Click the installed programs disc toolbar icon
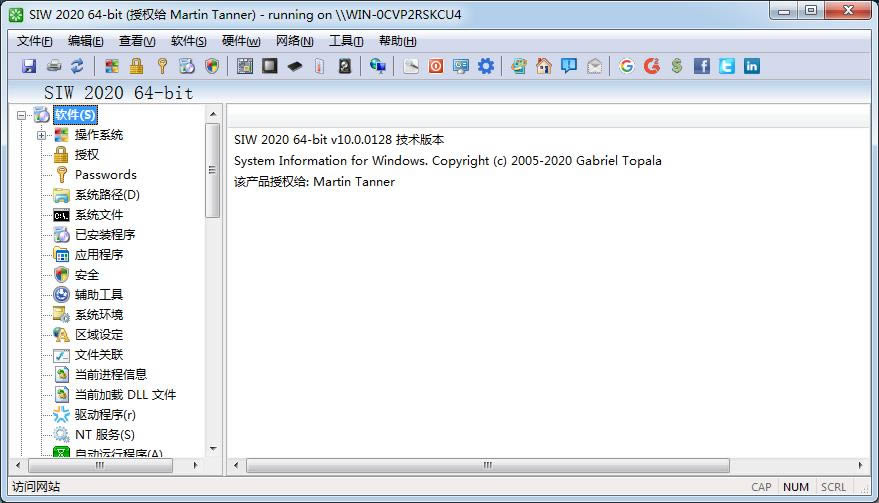879x503 pixels. [187, 66]
